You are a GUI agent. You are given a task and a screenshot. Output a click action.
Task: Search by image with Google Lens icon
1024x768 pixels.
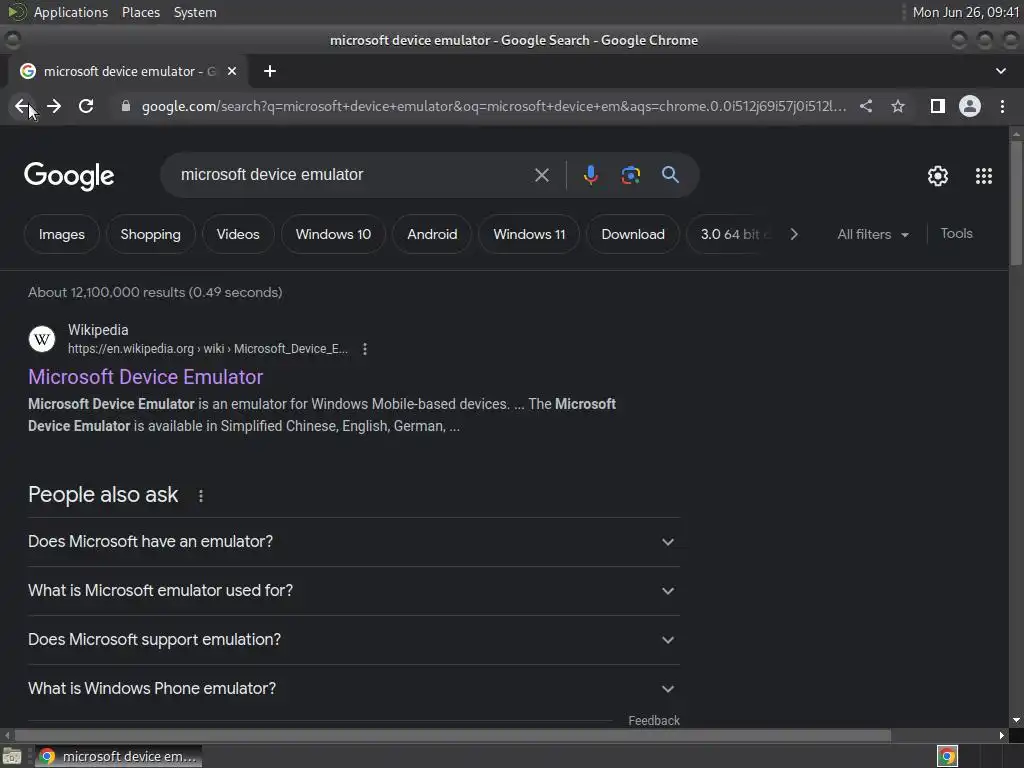[630, 175]
